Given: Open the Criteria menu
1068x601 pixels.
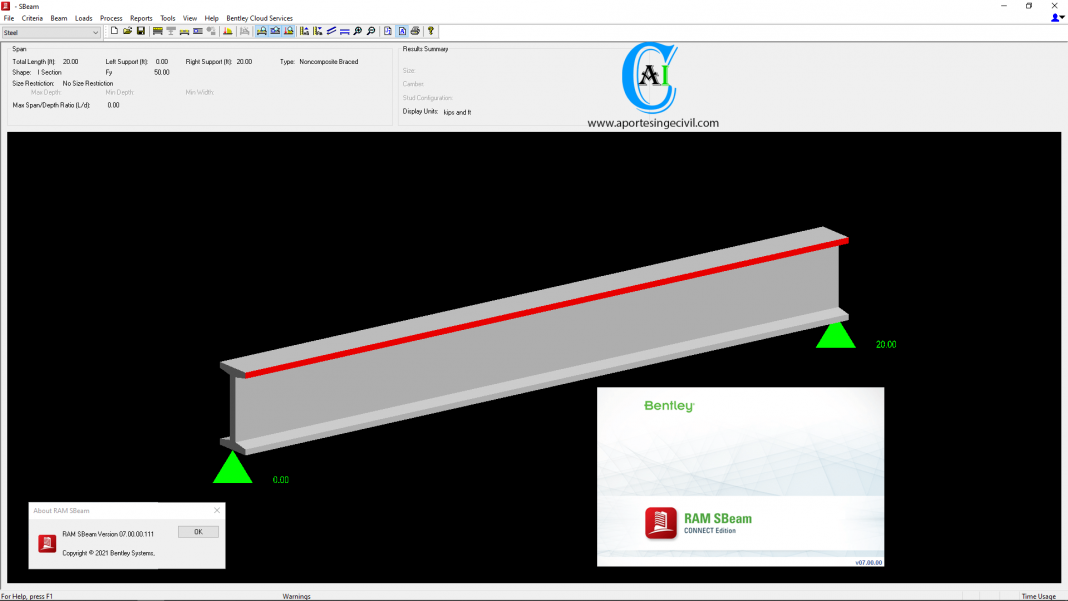Looking at the screenshot, I should (x=32, y=18).
